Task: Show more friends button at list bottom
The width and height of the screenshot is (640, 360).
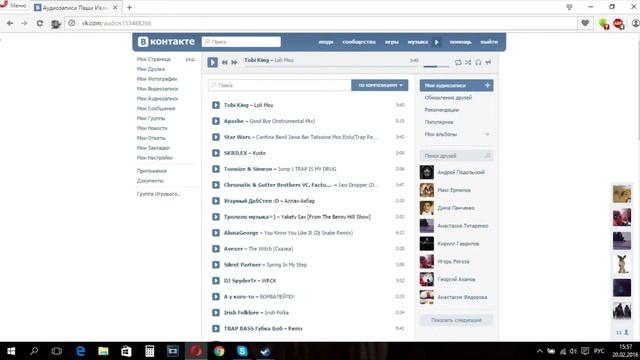Action: tap(456, 320)
